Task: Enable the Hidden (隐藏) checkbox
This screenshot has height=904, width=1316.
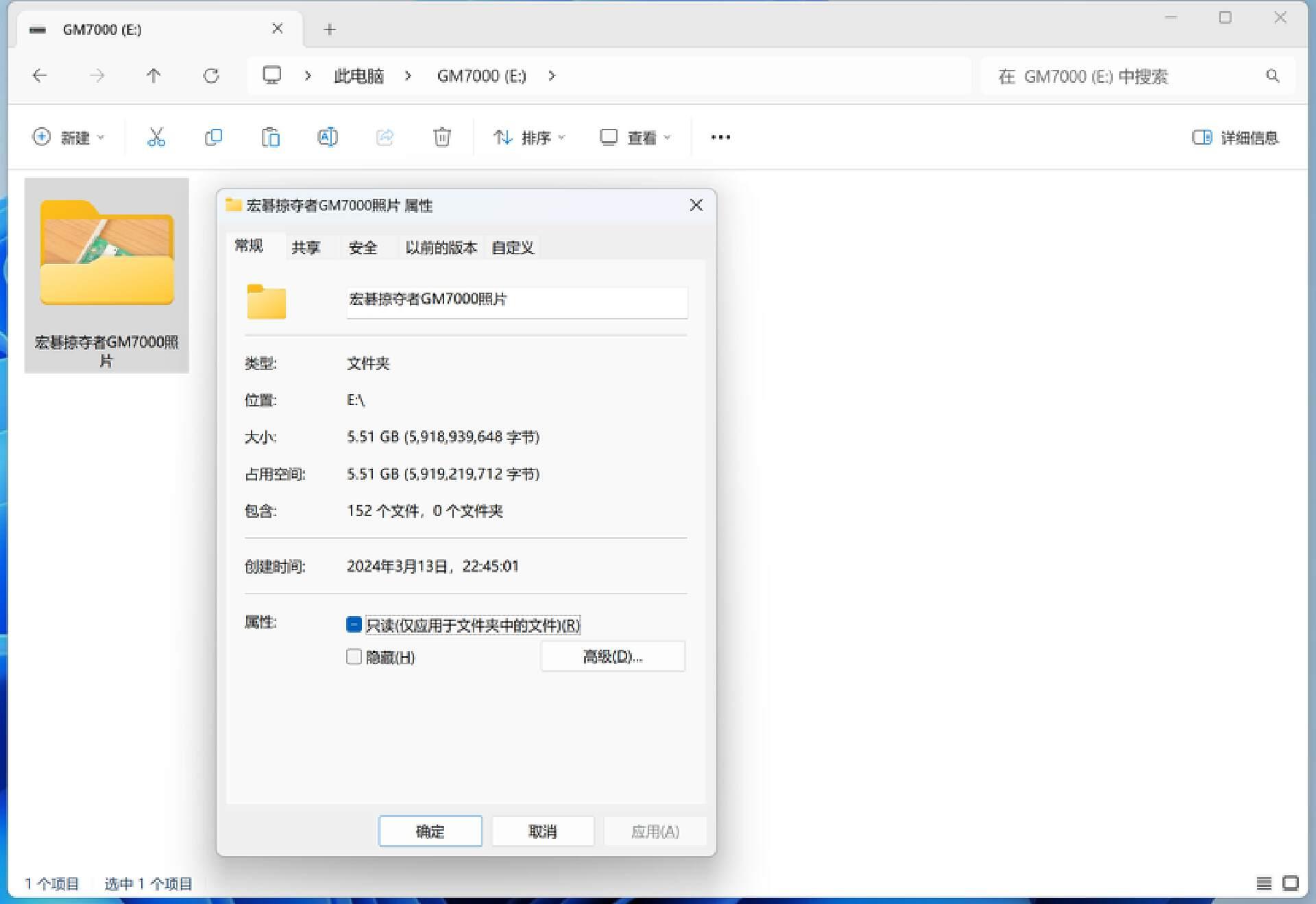Action: pos(354,657)
